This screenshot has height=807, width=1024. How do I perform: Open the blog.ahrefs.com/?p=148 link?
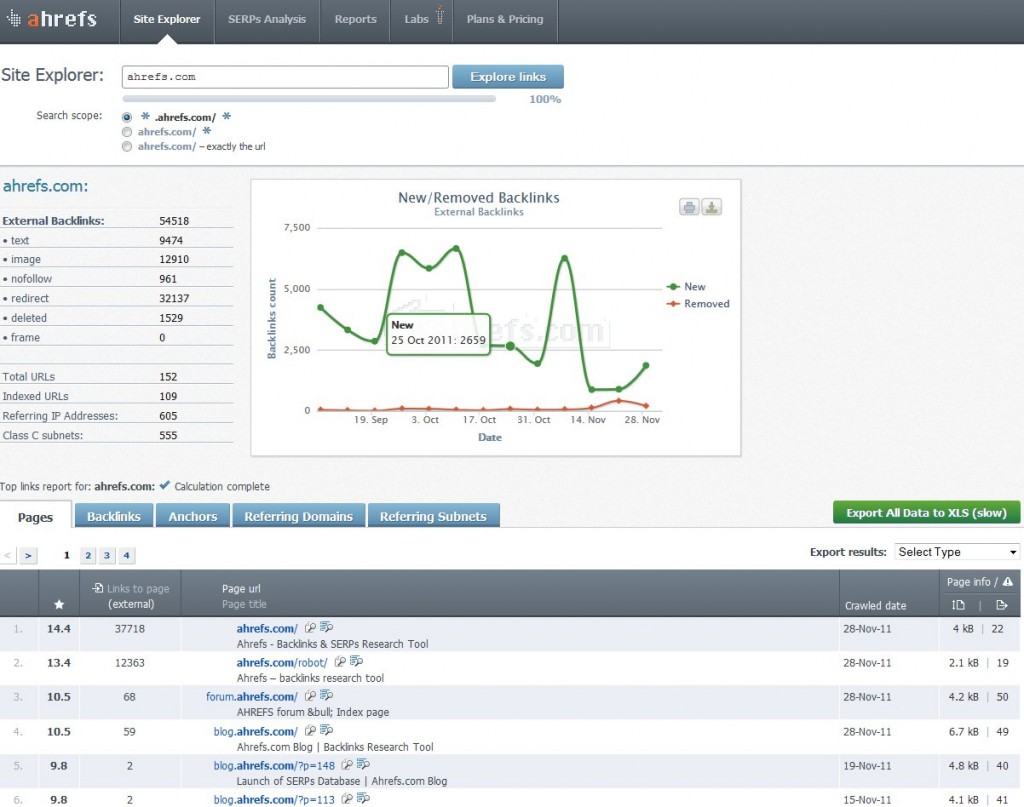pyautogui.click(x=274, y=765)
